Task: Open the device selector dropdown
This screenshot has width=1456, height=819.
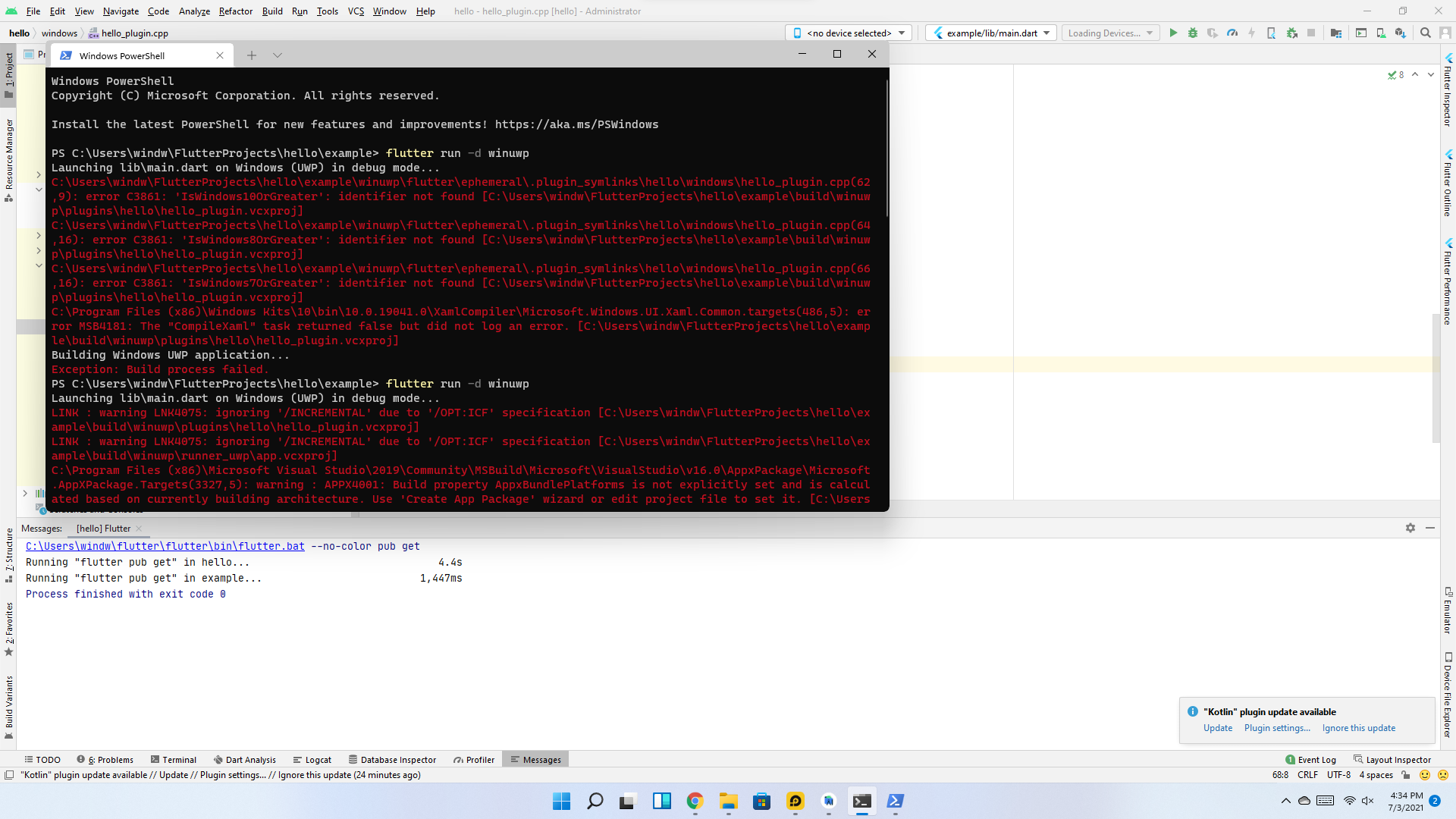Action: tap(849, 33)
